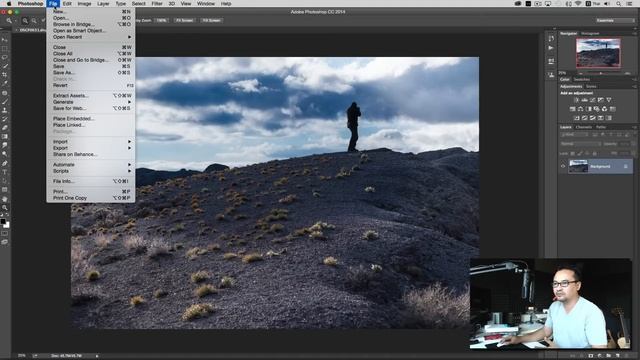
Task: Click the Spotlight search icon in the menu bar
Action: (x=619, y=4)
